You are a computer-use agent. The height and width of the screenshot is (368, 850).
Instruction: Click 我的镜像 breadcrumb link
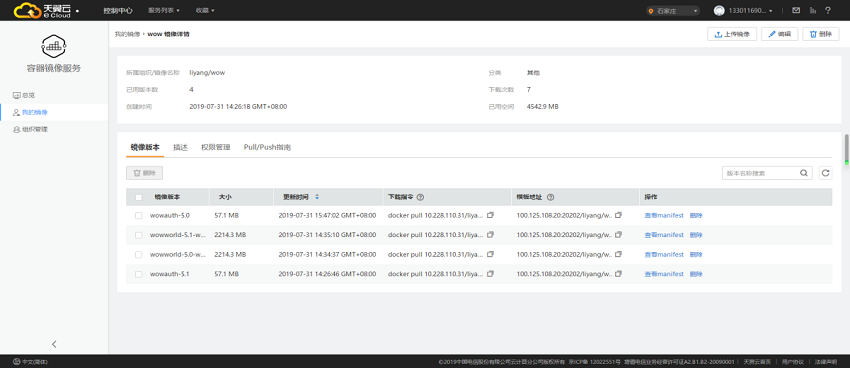coord(127,34)
